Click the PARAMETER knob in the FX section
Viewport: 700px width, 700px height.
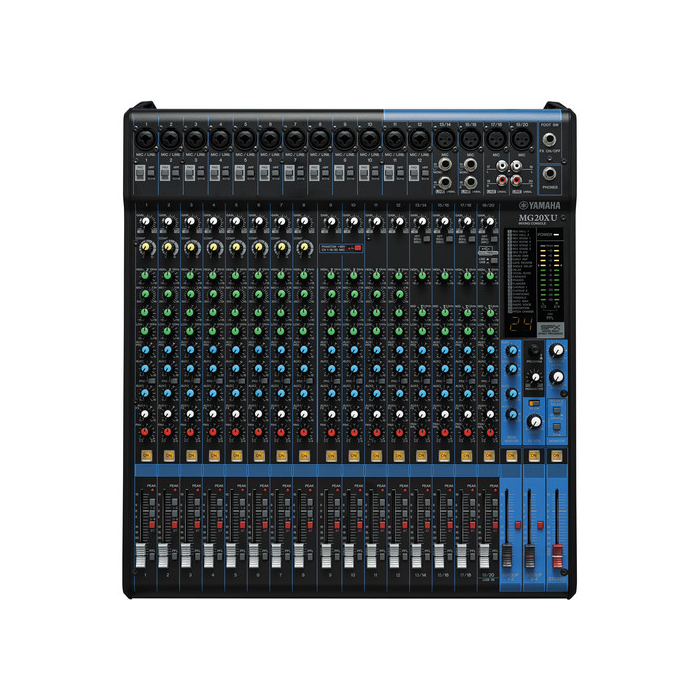pos(534,378)
